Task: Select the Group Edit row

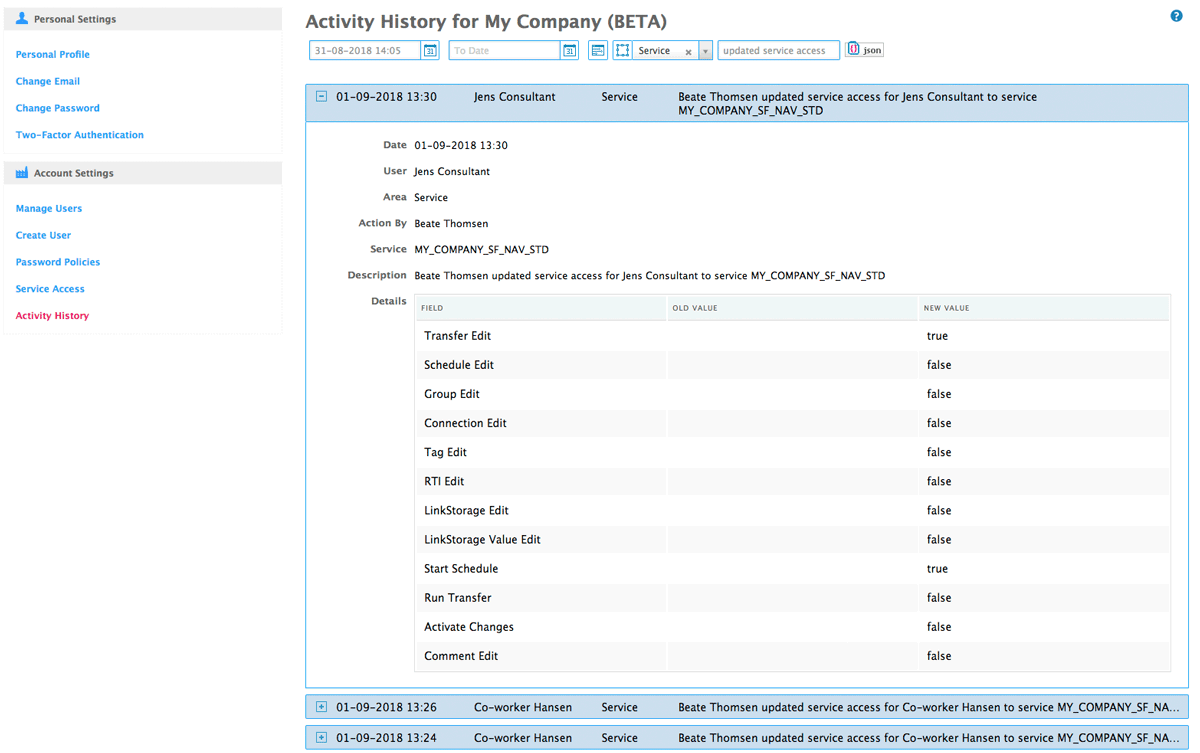Action: pos(793,394)
